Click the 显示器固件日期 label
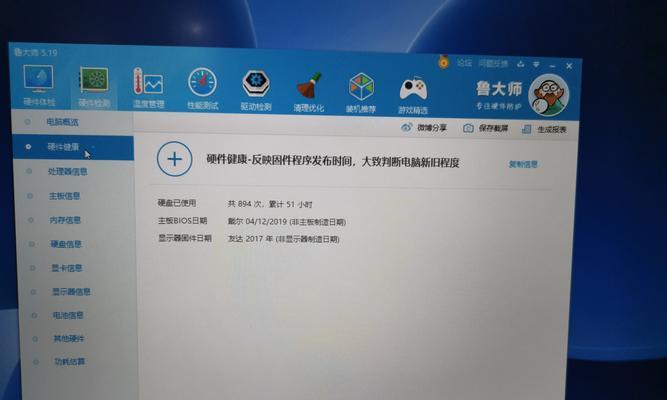Screen dimensions: 667x400 pyautogui.click(x=185, y=238)
